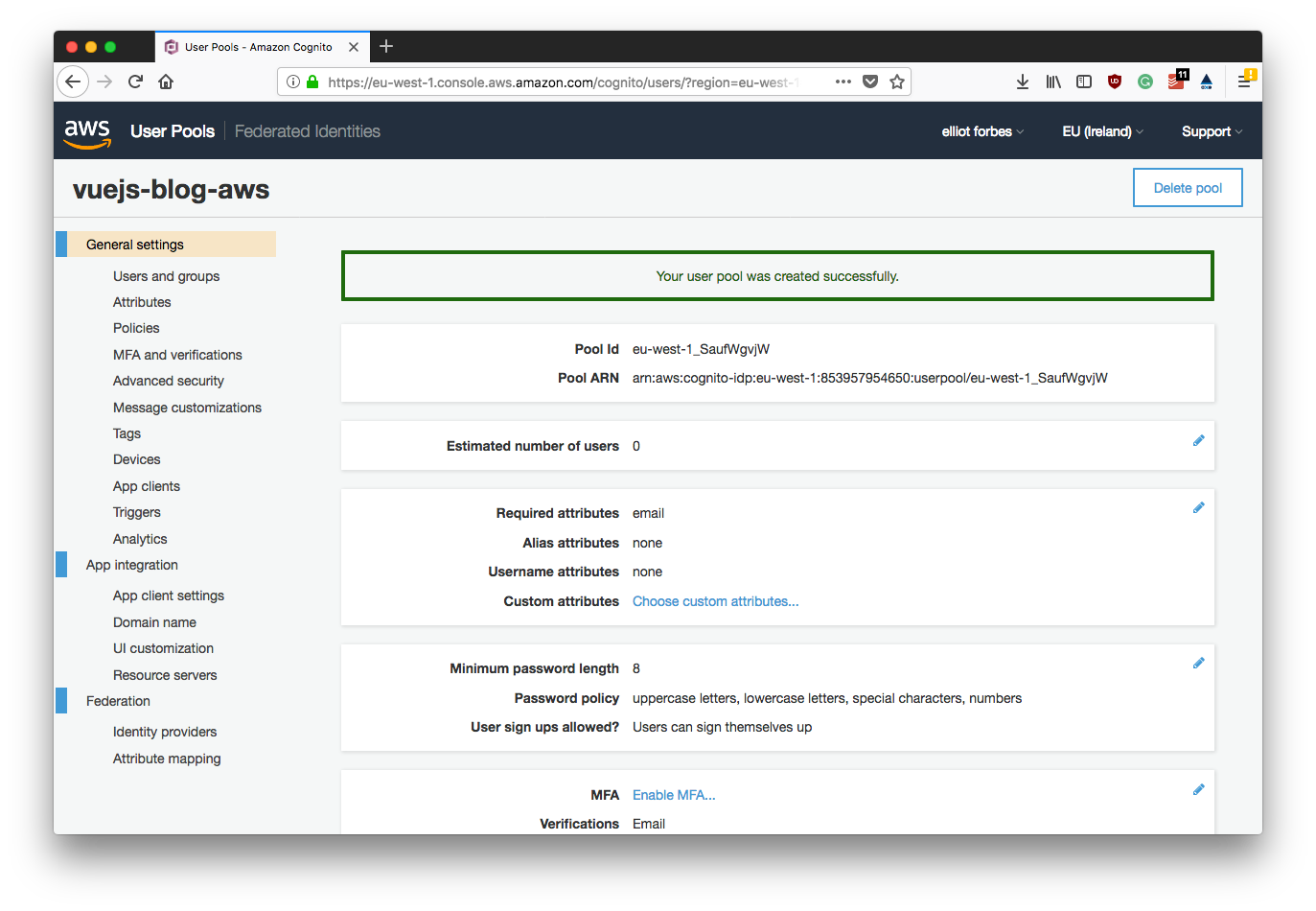Click the green padlock security icon
Screen dimensions: 1316x911
point(312,82)
